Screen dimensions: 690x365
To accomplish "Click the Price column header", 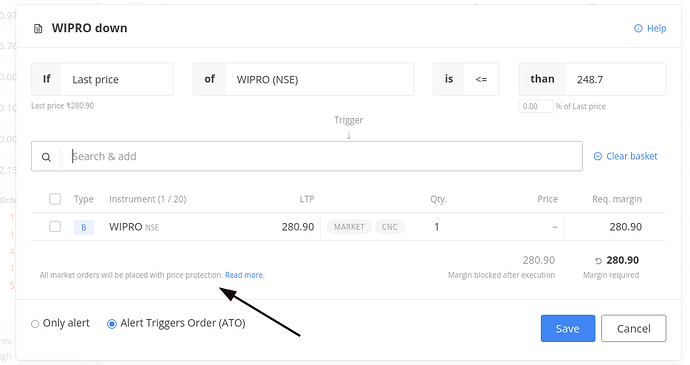I will pyautogui.click(x=547, y=199).
